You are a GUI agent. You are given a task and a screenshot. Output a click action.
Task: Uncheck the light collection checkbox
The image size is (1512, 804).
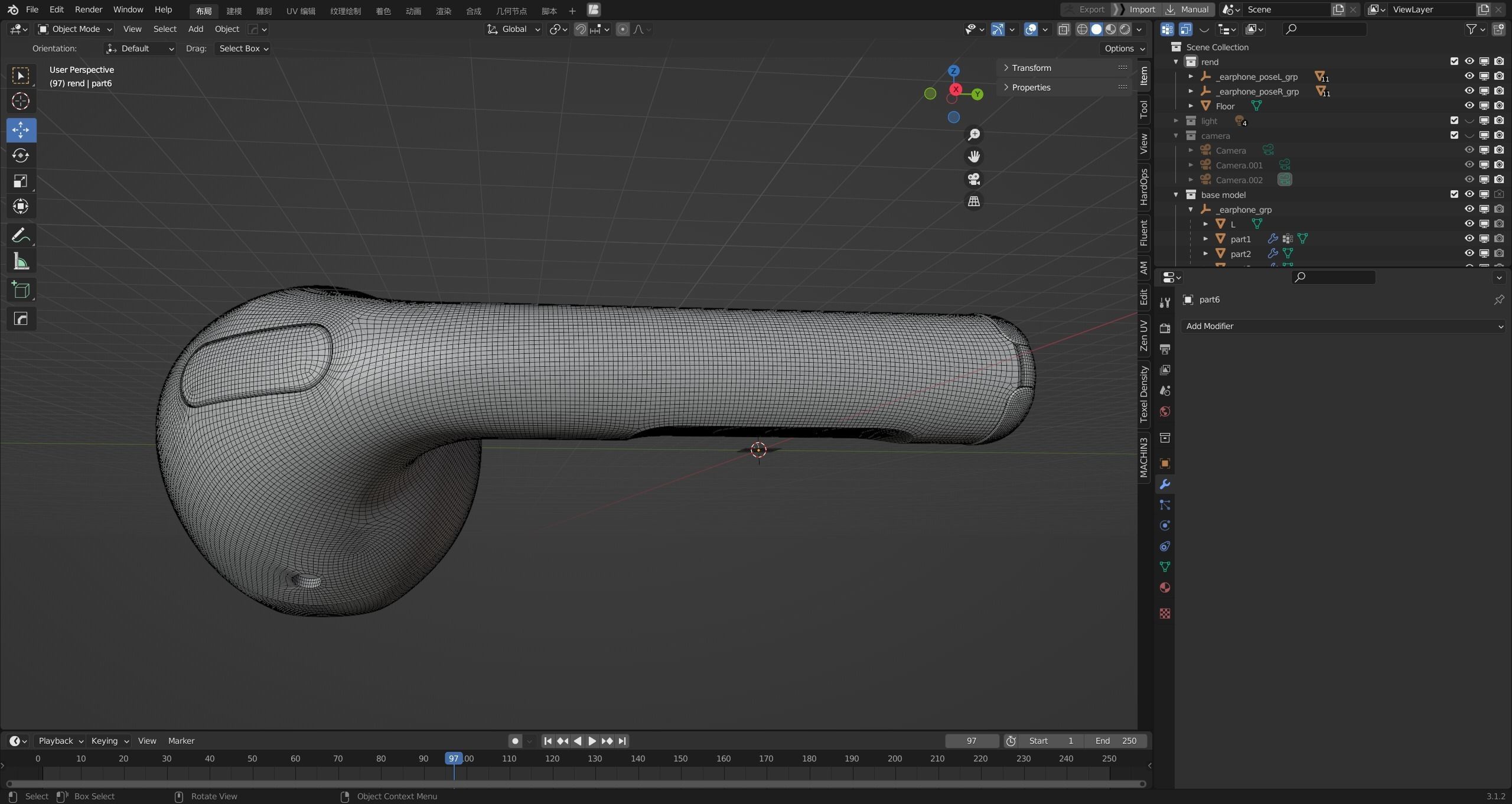click(1454, 121)
